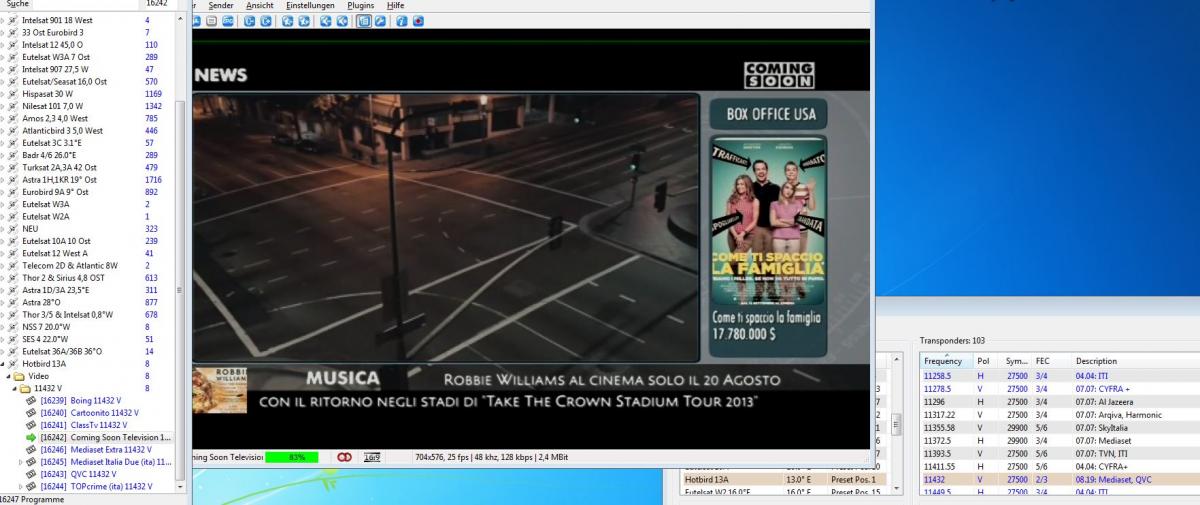This screenshot has height=505, width=1200.
Task: Expand the TOPcrime (ita) channel entry
Action: (20, 486)
